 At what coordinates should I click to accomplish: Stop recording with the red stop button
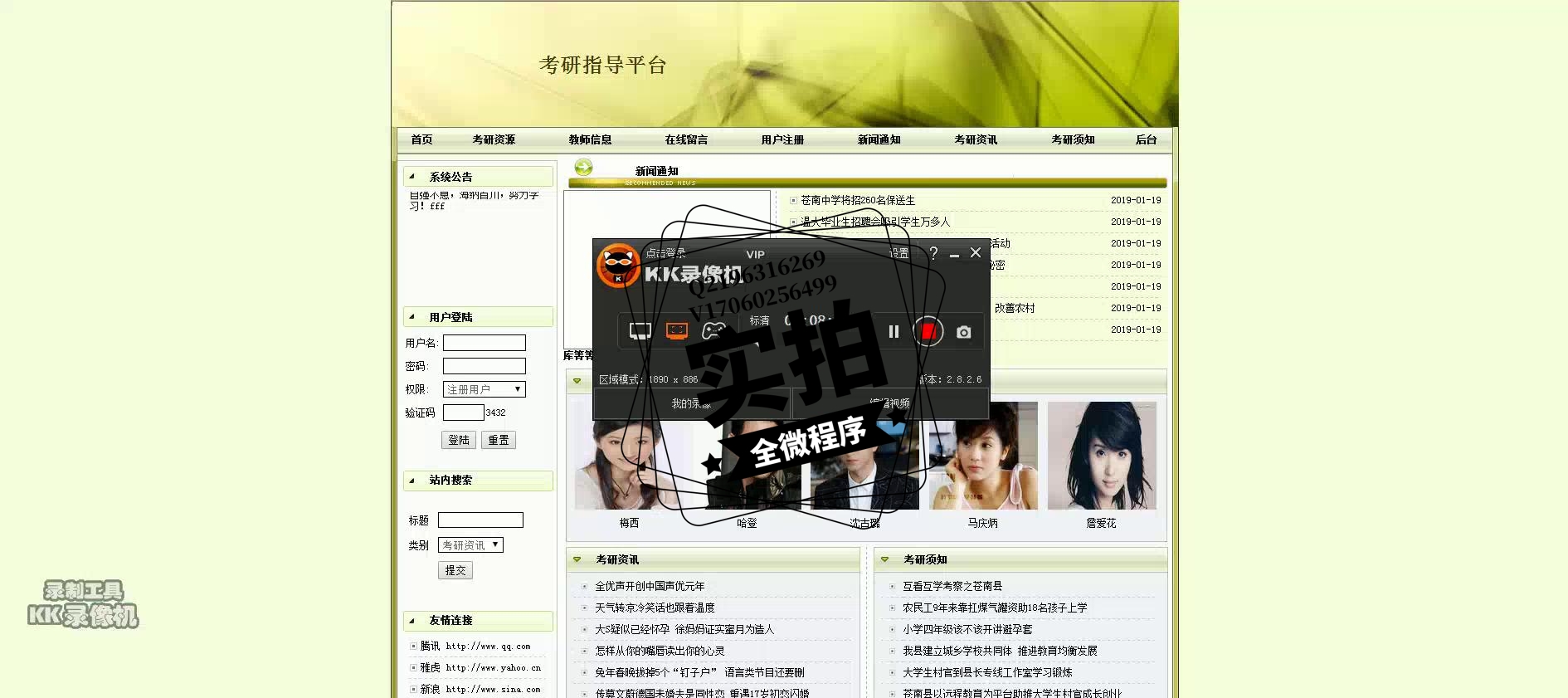(928, 331)
